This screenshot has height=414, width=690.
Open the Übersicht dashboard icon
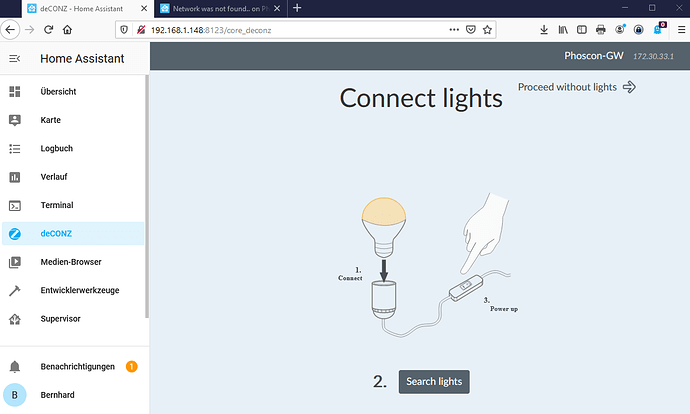[x=15, y=92]
